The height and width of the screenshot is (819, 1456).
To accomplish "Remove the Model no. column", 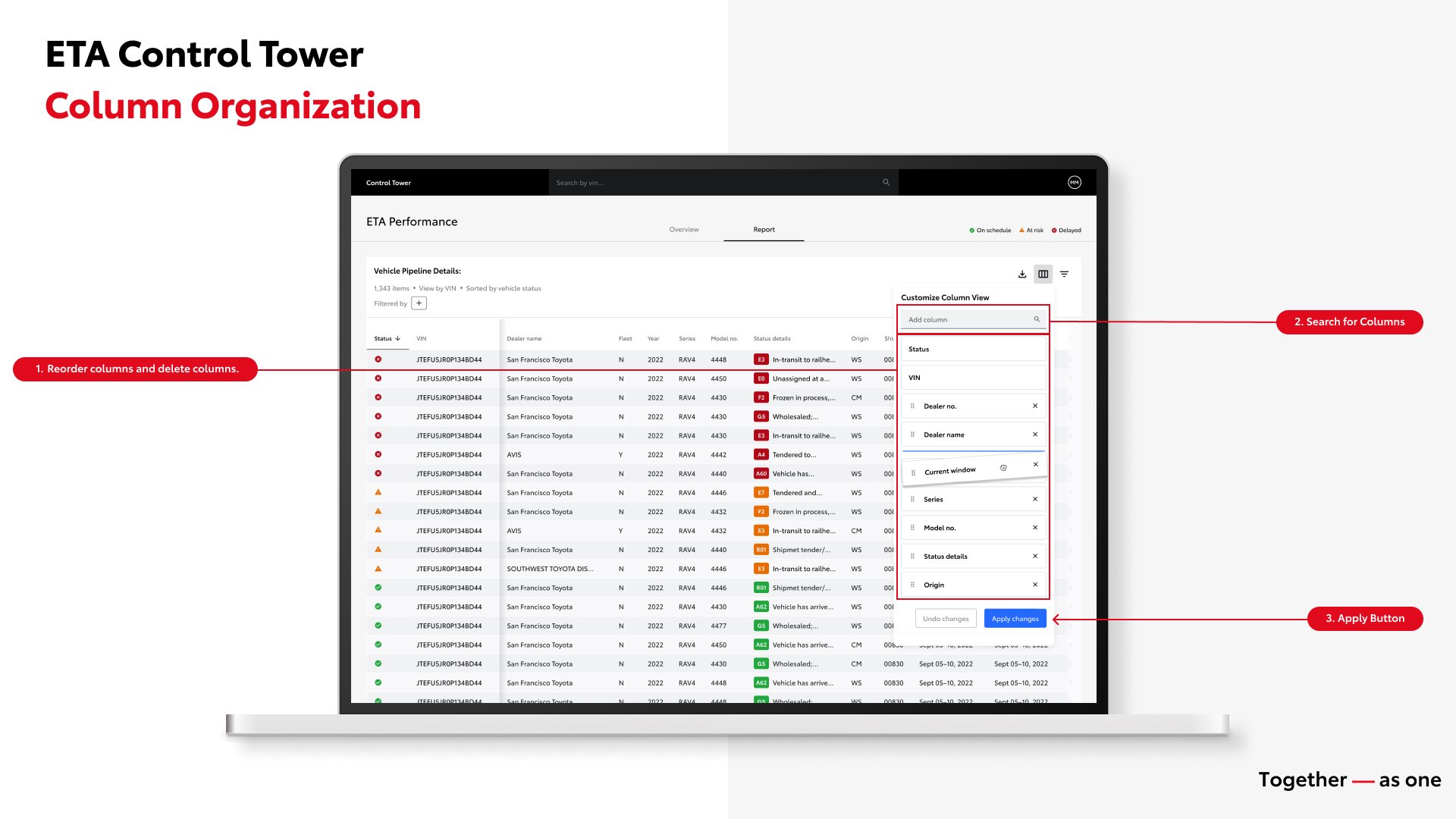I will (x=1035, y=528).
